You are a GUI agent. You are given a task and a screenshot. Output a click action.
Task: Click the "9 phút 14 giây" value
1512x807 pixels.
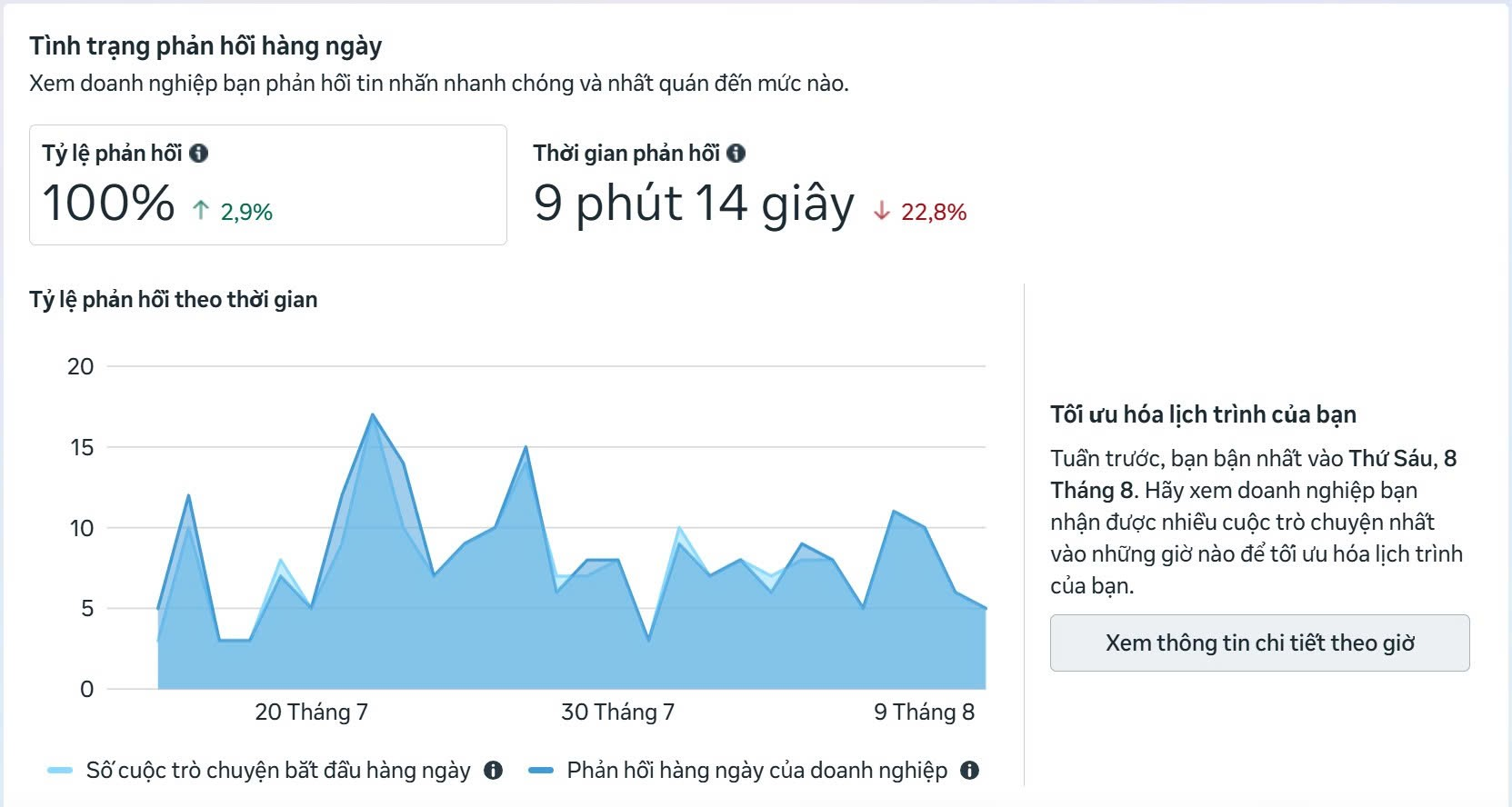point(694,203)
